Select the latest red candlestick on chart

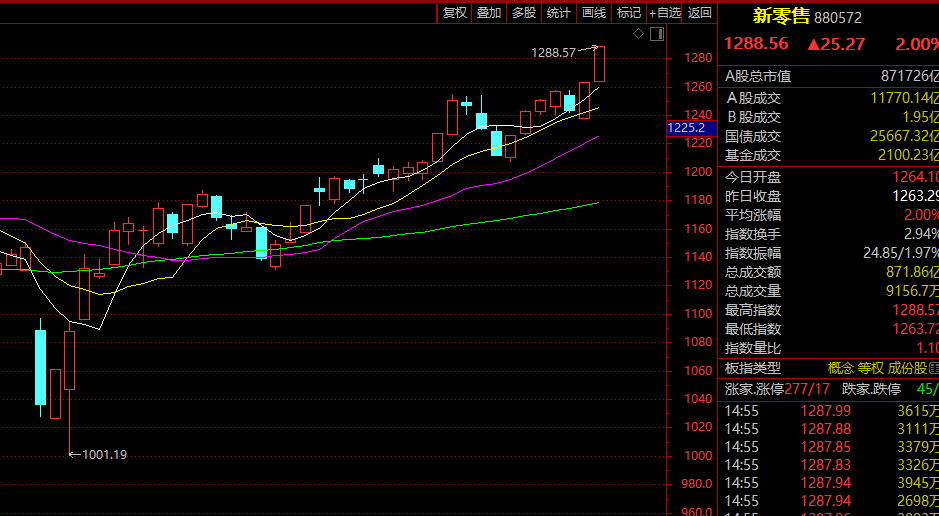pyautogui.click(x=599, y=64)
